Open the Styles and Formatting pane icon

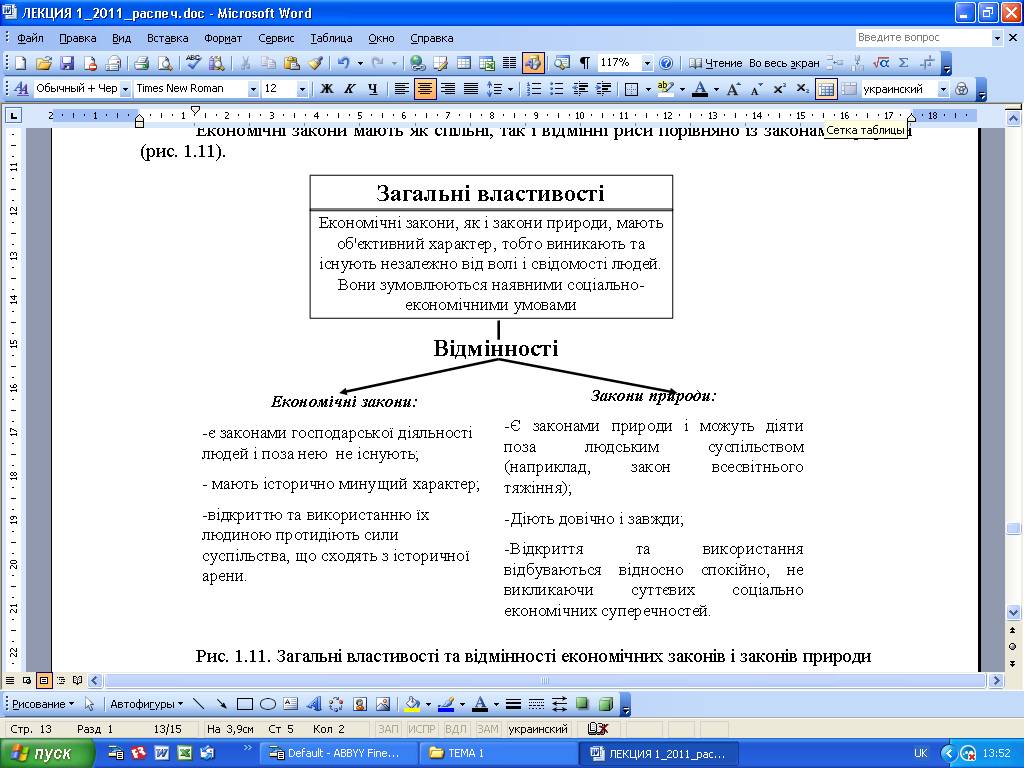tap(21, 89)
